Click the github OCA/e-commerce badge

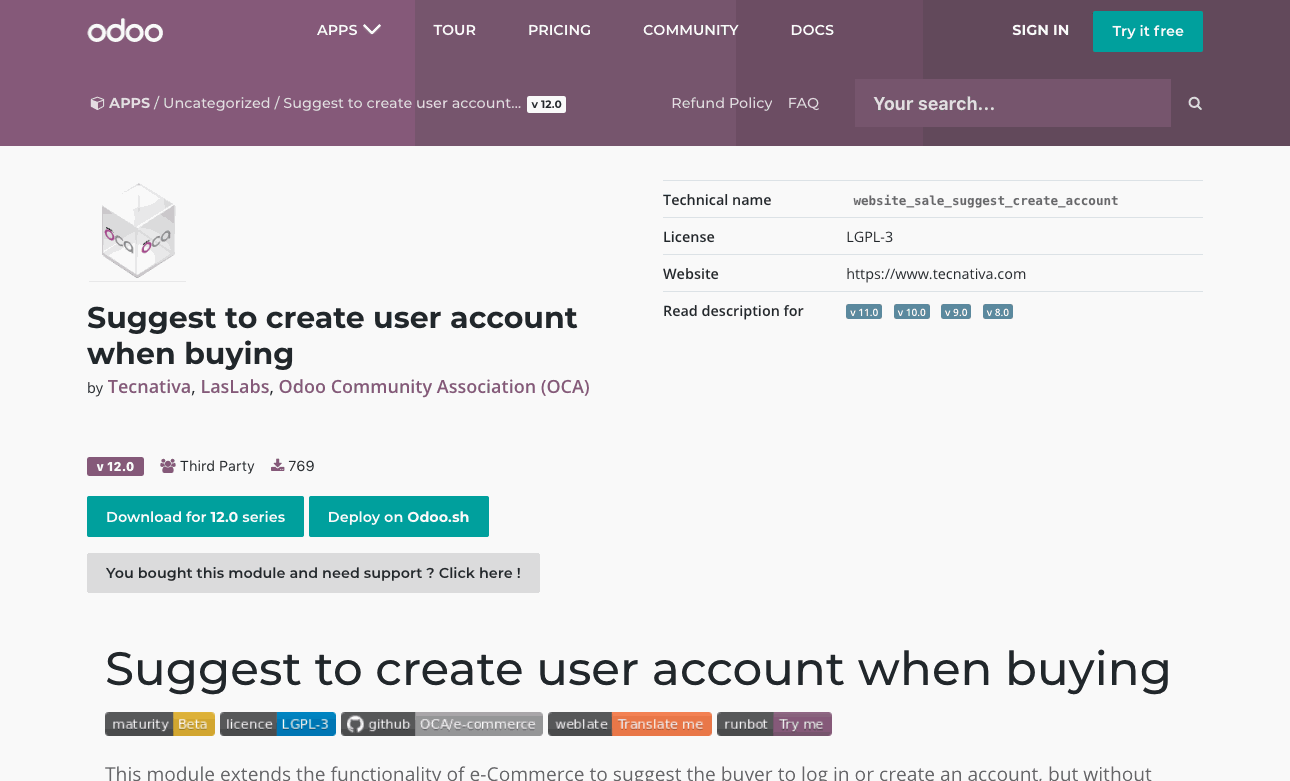(442, 724)
